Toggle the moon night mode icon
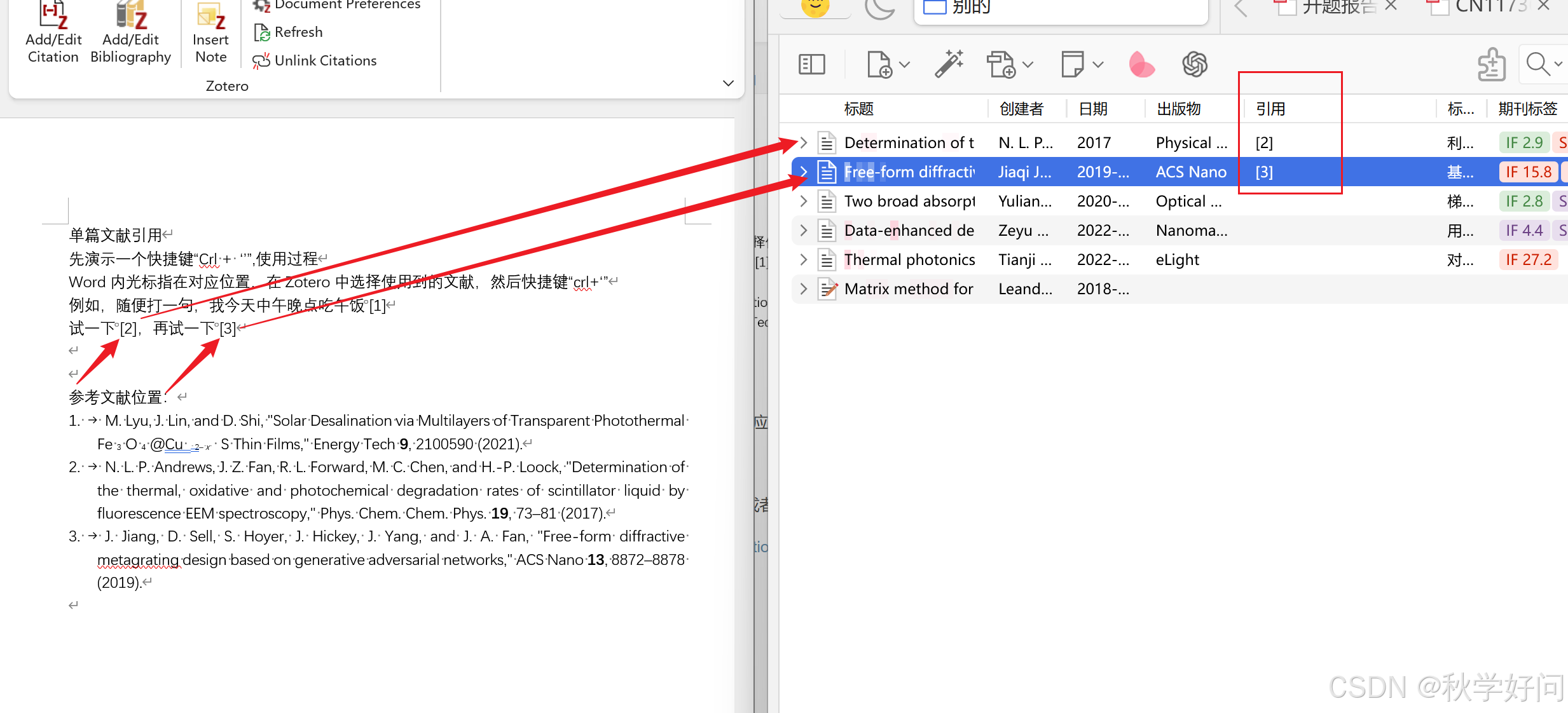Image resolution: width=1568 pixels, height=713 pixels. point(879,8)
